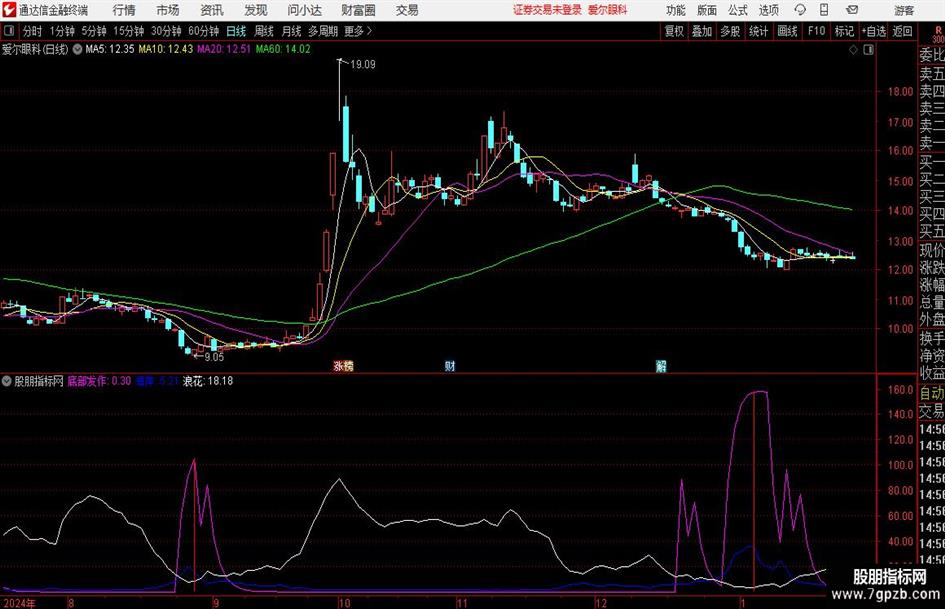Click the 证券交易未登录 login link
Viewport: 945px width, 609px height.
coord(547,10)
